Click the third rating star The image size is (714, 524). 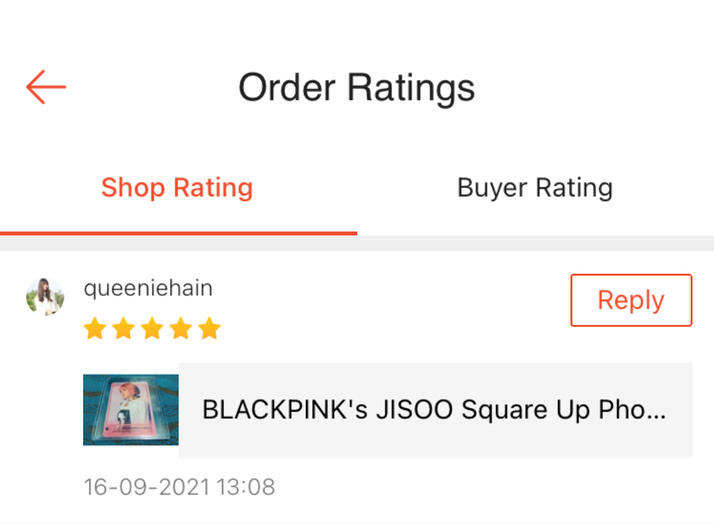click(x=152, y=329)
